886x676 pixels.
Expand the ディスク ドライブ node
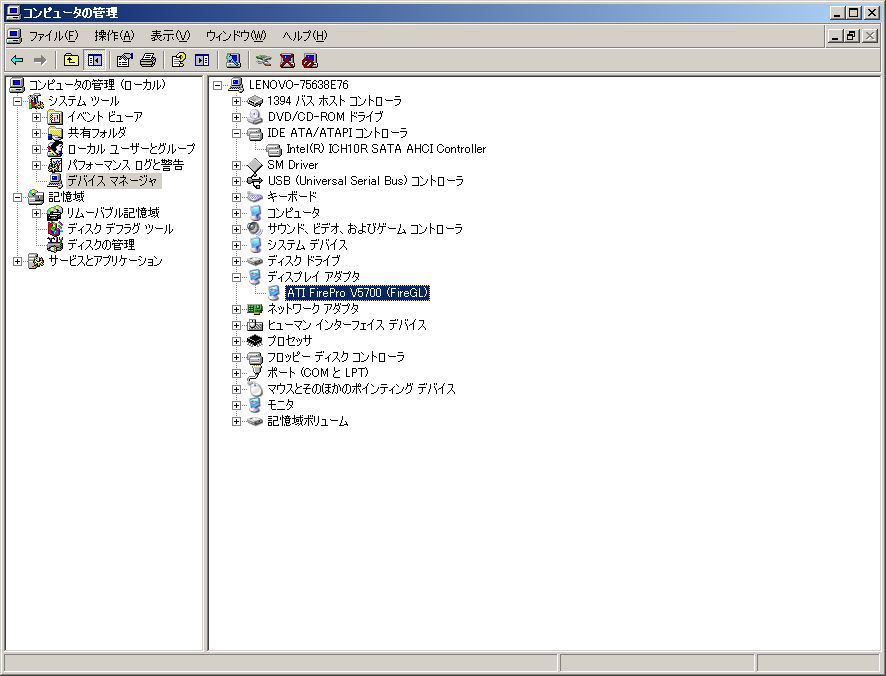click(x=236, y=261)
